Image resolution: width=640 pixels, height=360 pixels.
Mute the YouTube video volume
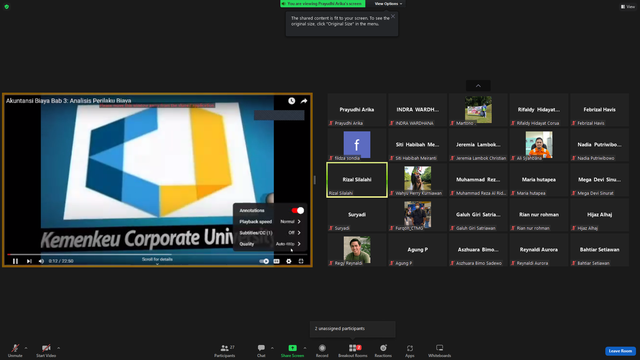coord(41,261)
